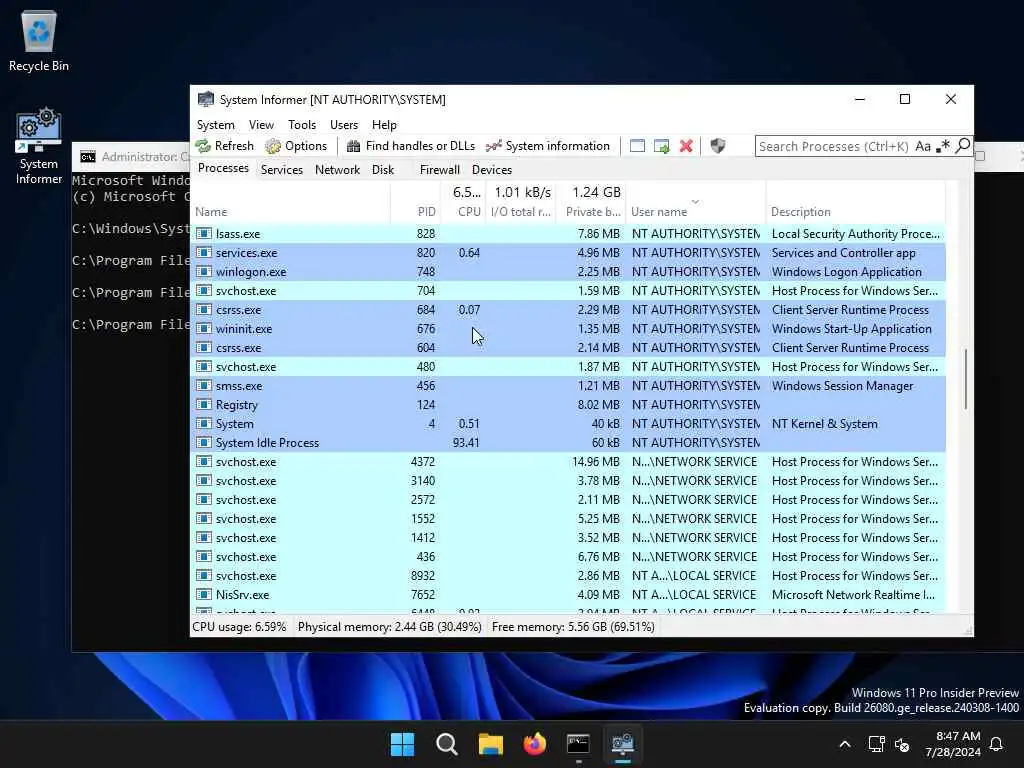Click the find window and thread icon

[662, 146]
